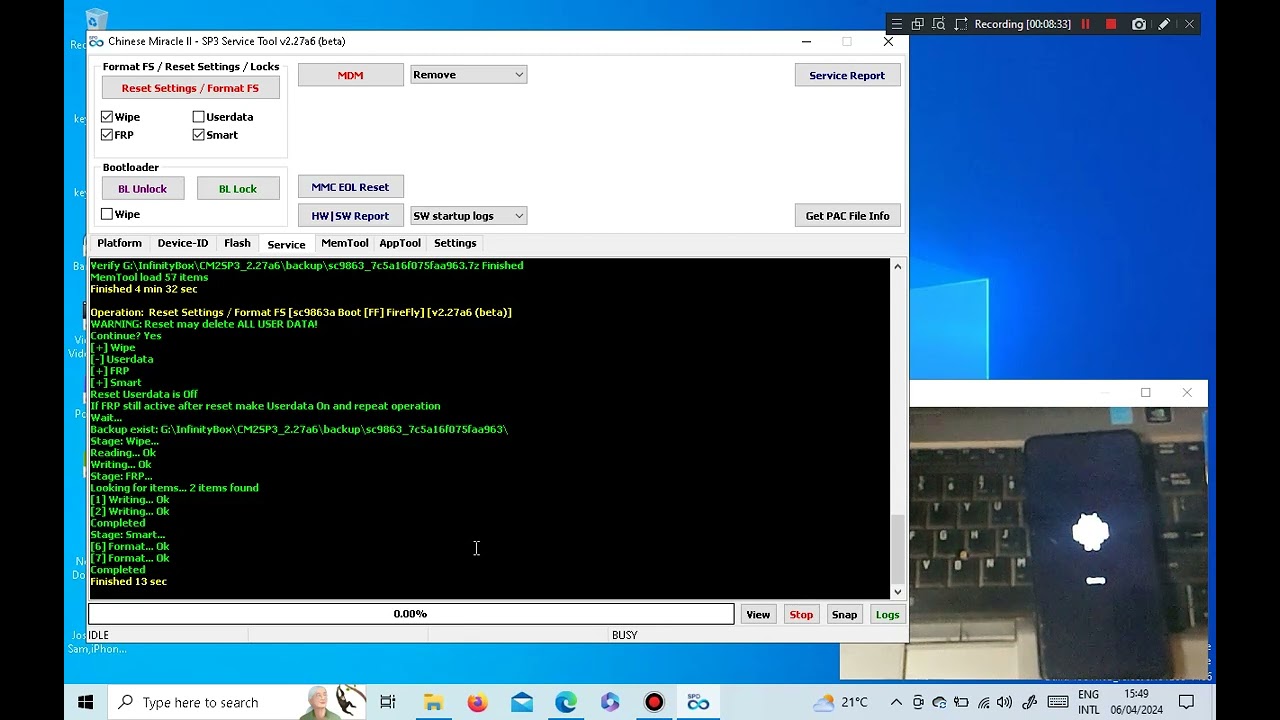Click the MMC EOL Reset button

(x=350, y=187)
